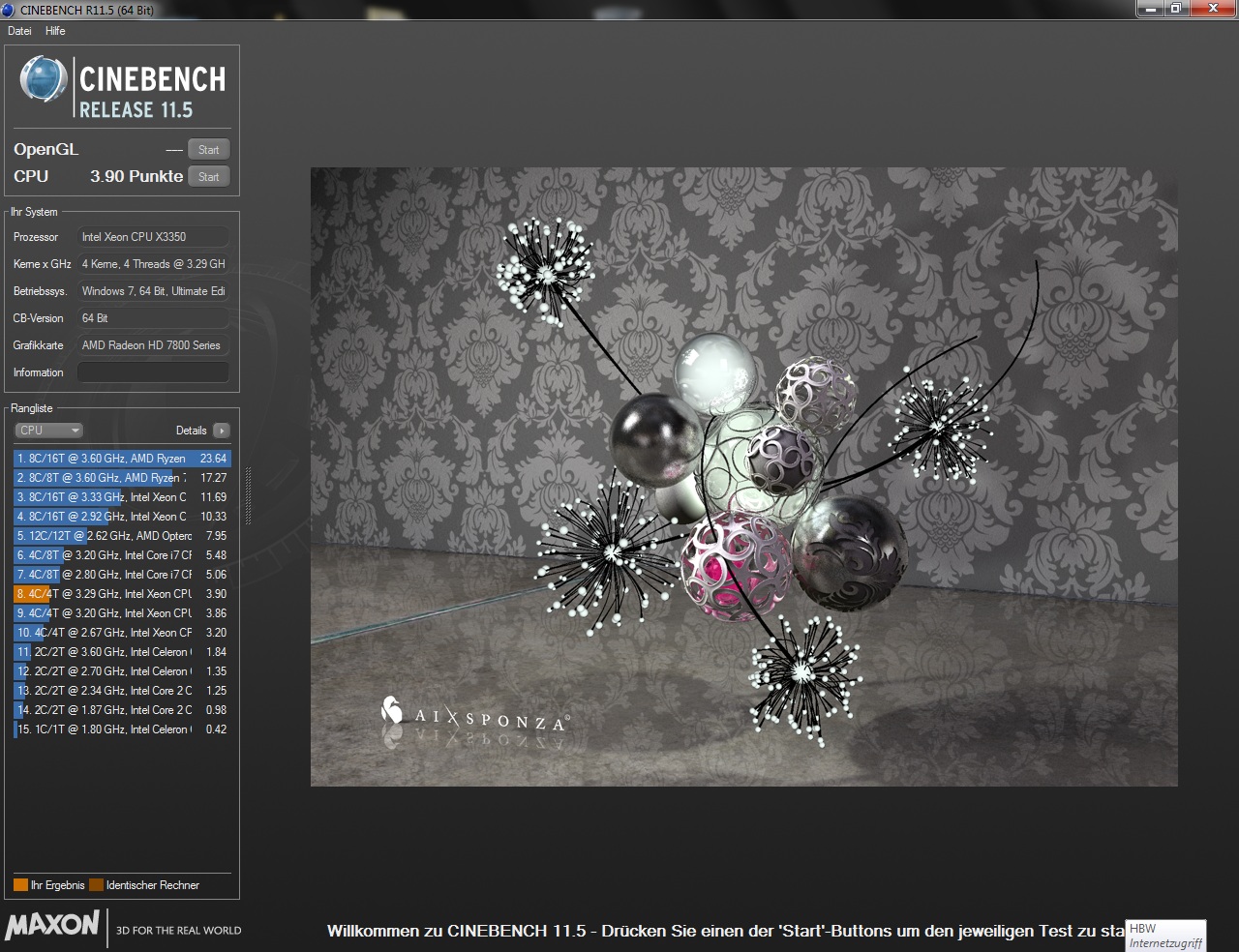The height and width of the screenshot is (952, 1239).
Task: Click the Identischer Rechner brown legend swatch
Action: tap(96, 885)
